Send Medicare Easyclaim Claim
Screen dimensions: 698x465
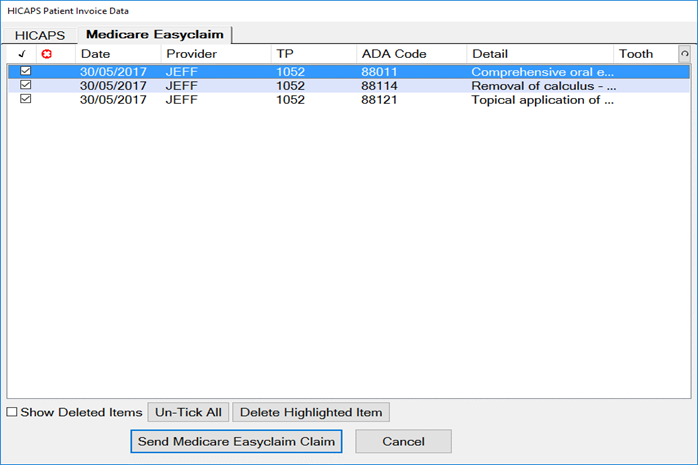tap(236, 441)
